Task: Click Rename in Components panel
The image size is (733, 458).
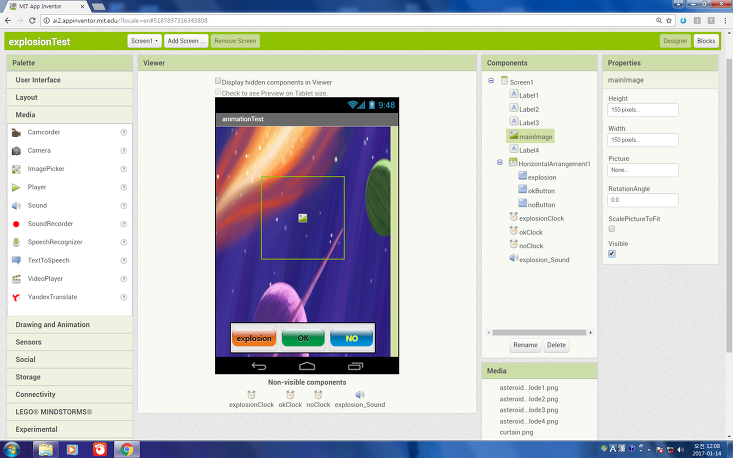Action: tap(525, 345)
